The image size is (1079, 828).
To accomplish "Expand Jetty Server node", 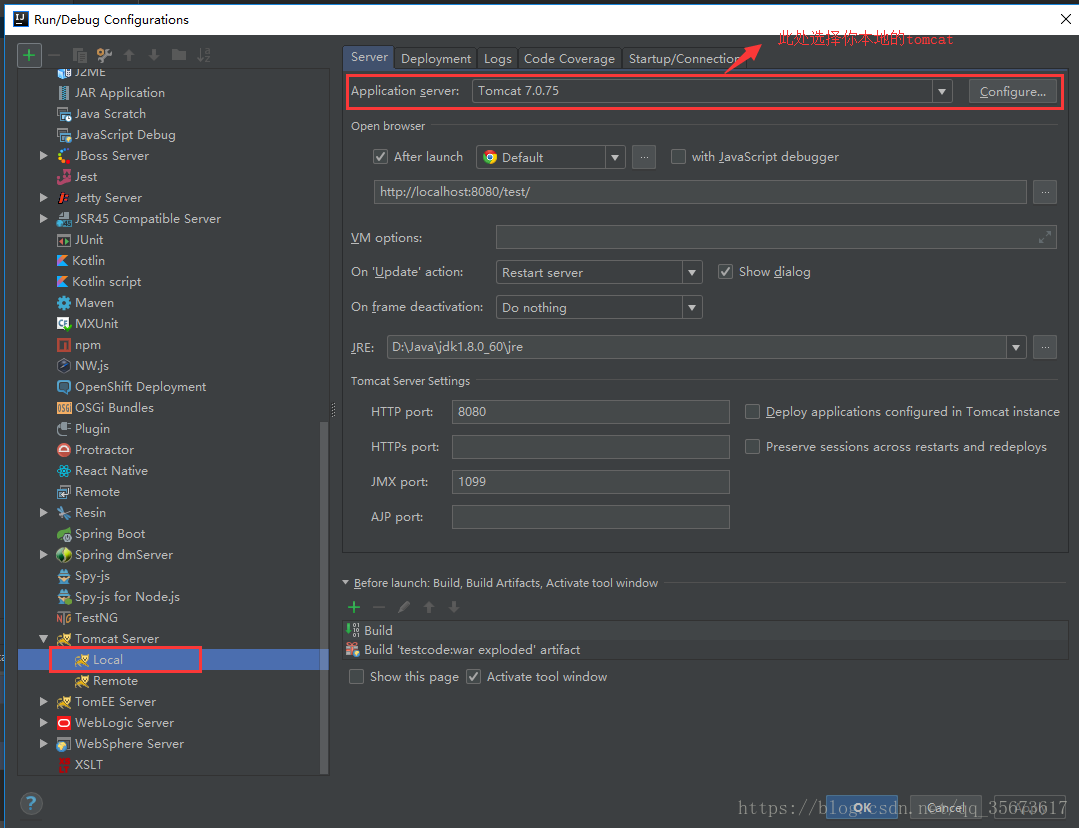I will pyautogui.click(x=43, y=198).
